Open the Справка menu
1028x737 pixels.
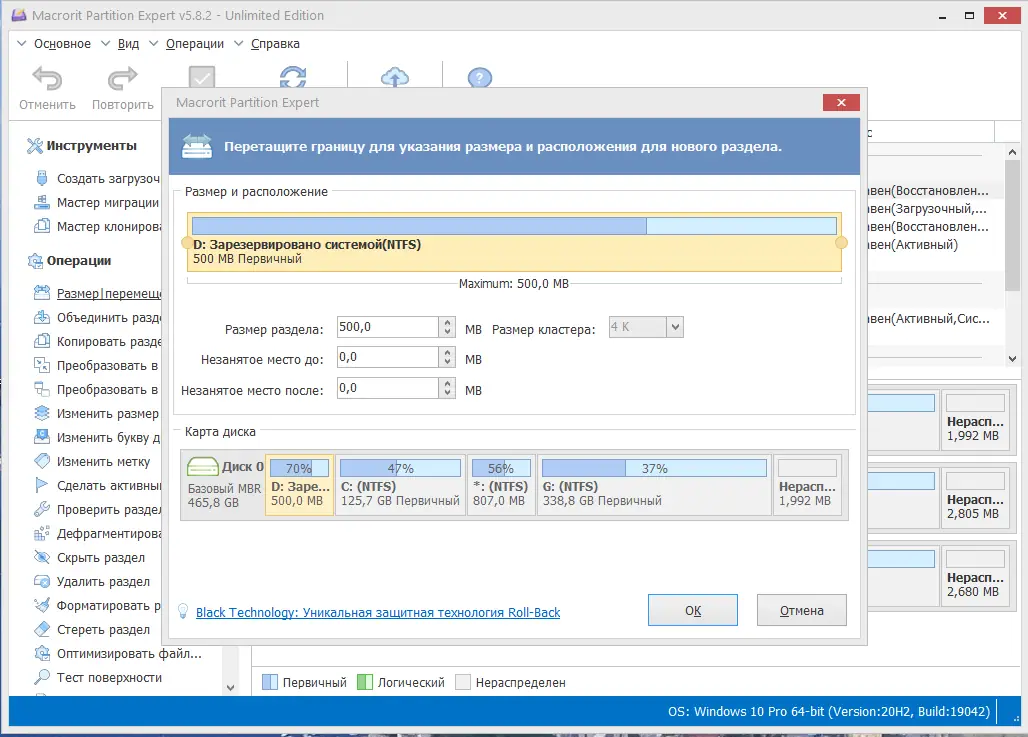click(275, 44)
